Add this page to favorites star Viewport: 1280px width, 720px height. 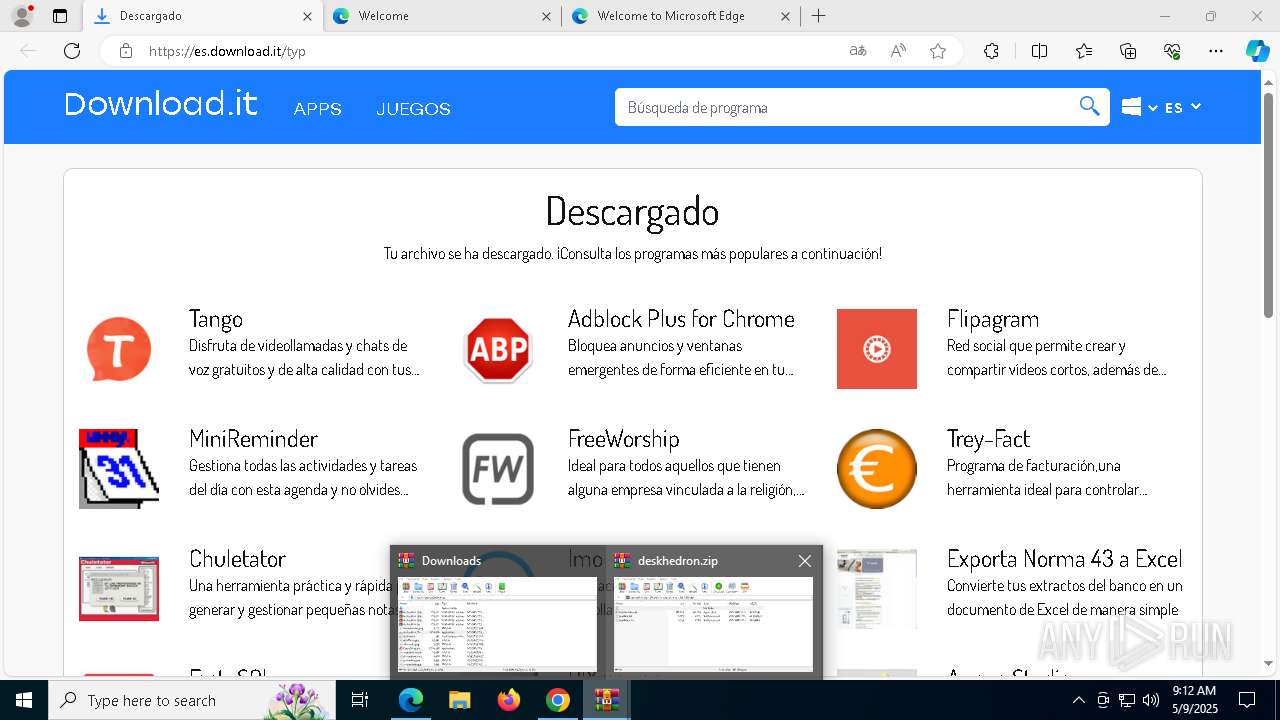coord(938,51)
